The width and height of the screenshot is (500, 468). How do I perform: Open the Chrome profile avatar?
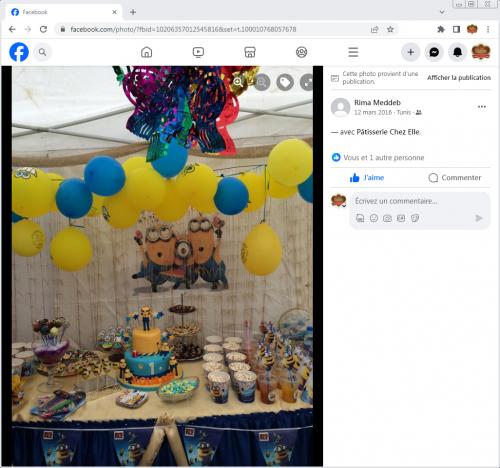coord(472,29)
